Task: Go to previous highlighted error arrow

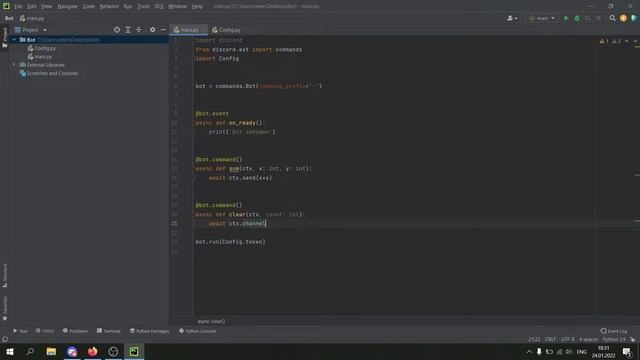Action: click(627, 41)
